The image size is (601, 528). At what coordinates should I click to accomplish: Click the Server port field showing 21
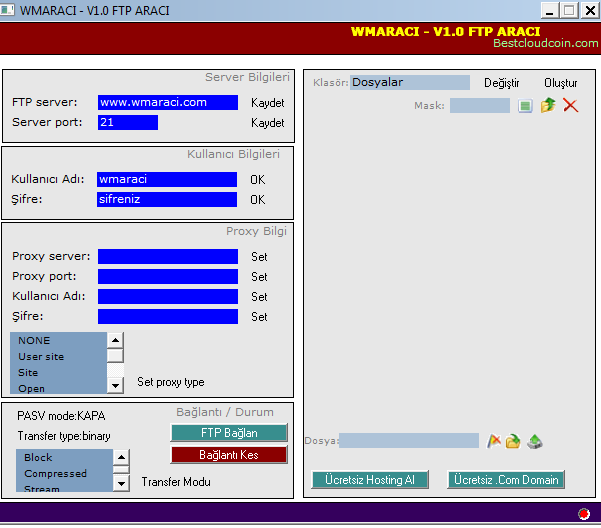[x=128, y=122]
